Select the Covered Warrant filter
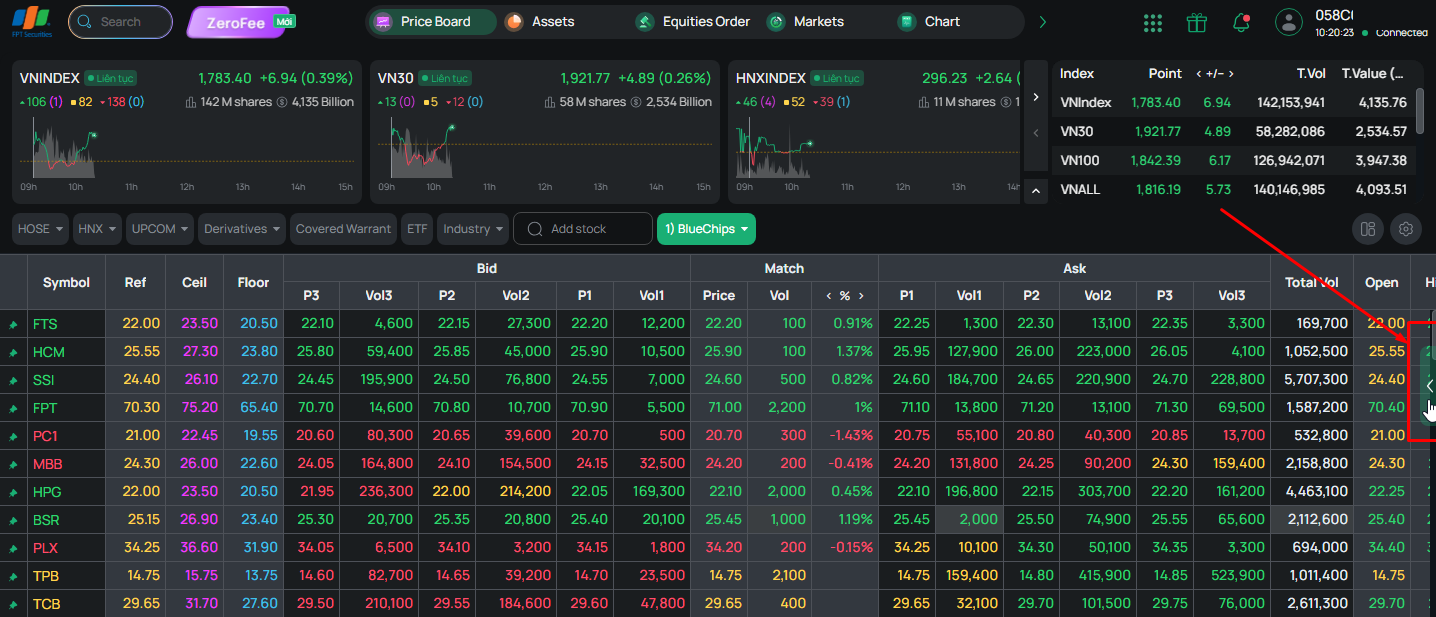Screen dimensions: 1436x617 point(343,229)
